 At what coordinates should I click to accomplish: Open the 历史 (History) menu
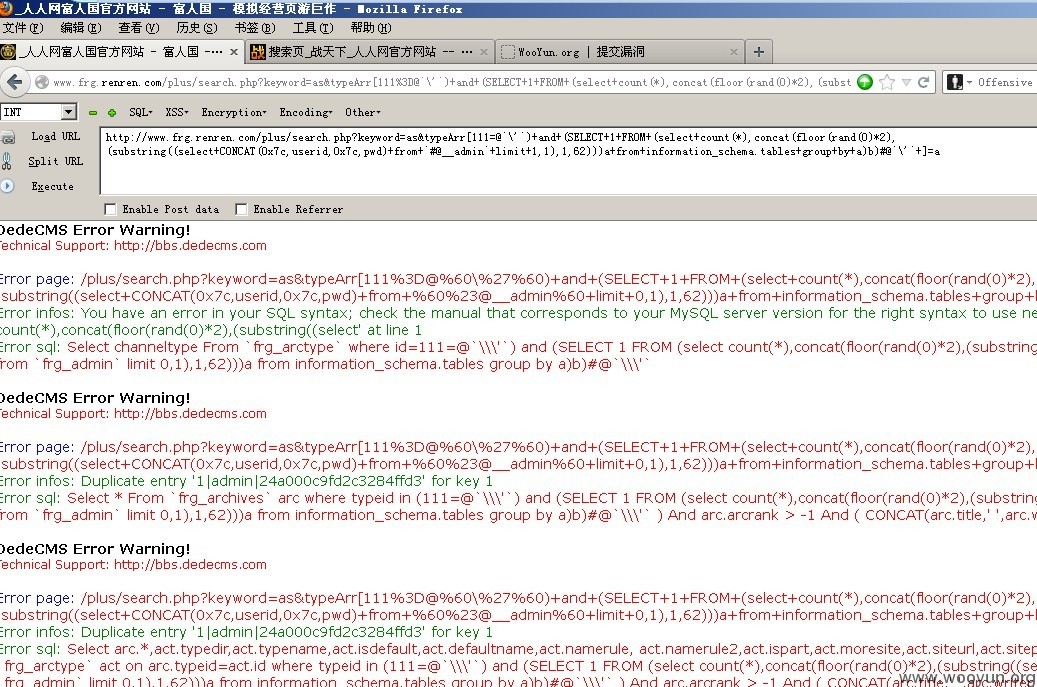[x=197, y=28]
